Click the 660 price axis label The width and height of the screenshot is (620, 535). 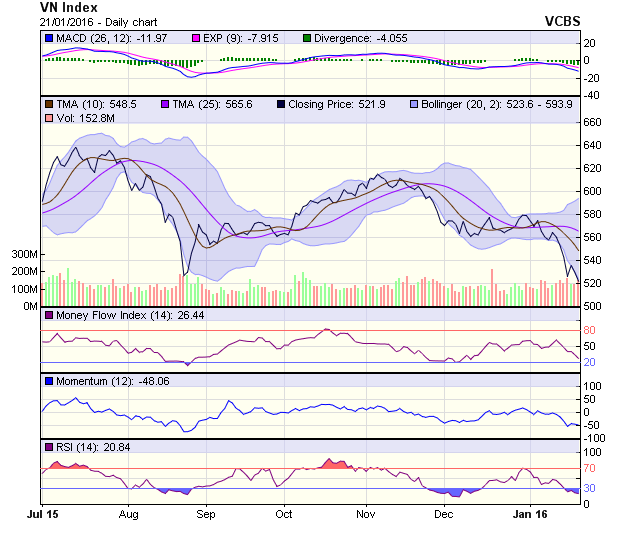[593, 123]
